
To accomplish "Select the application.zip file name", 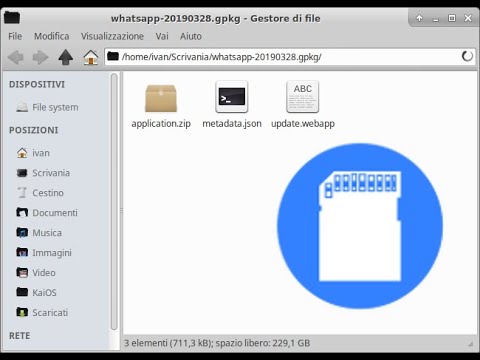I will (x=161, y=124).
